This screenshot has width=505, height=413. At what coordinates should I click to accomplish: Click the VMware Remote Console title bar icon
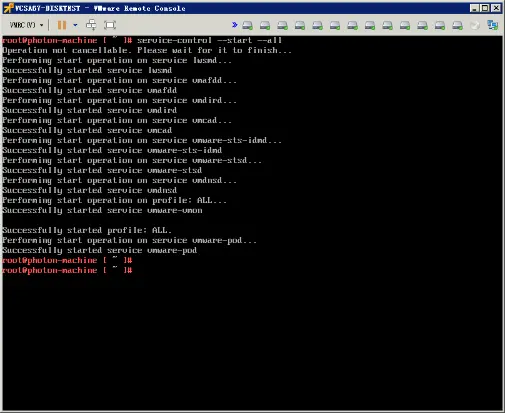click(8, 8)
